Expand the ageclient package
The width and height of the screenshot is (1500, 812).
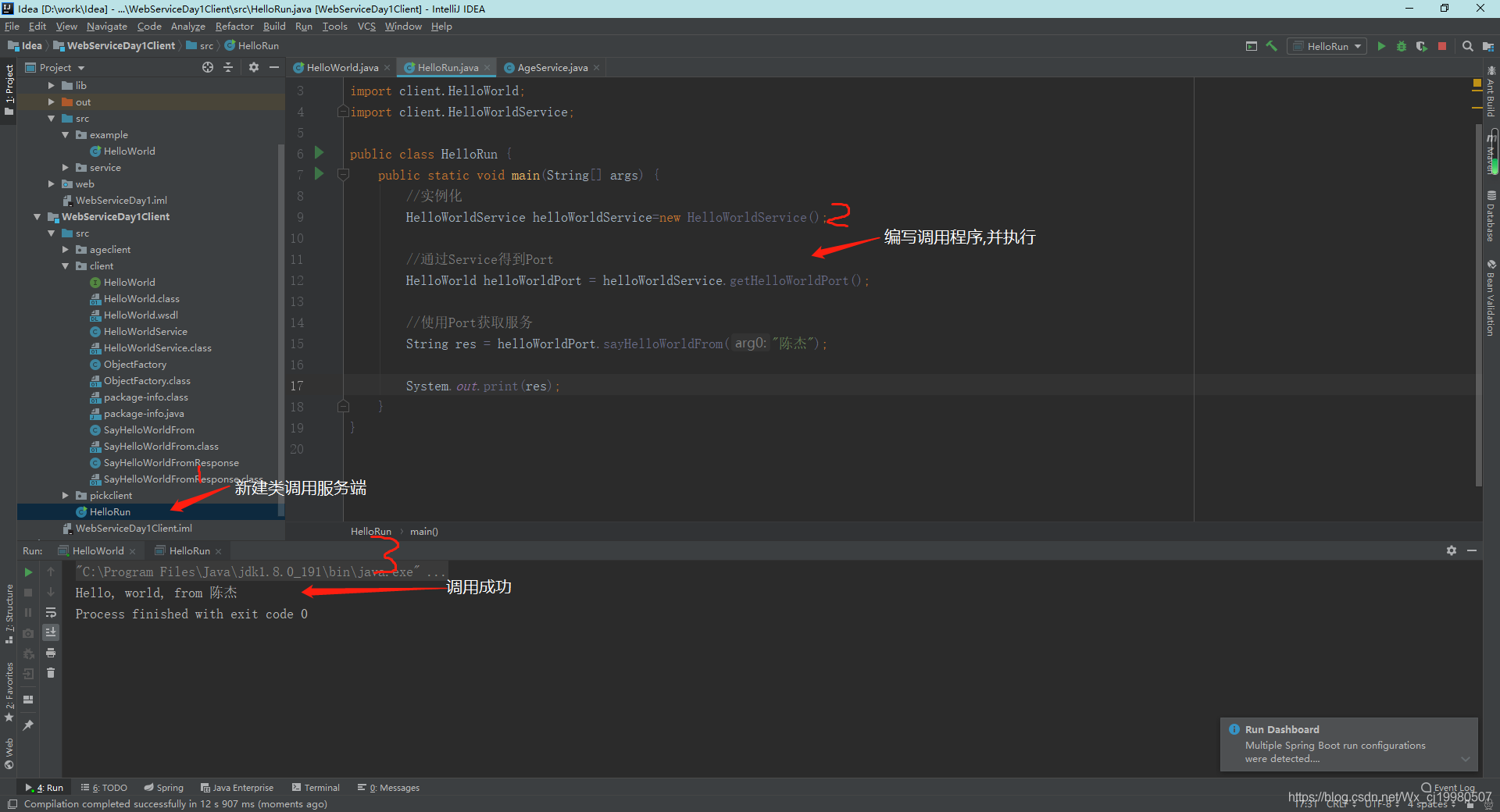tap(66, 250)
